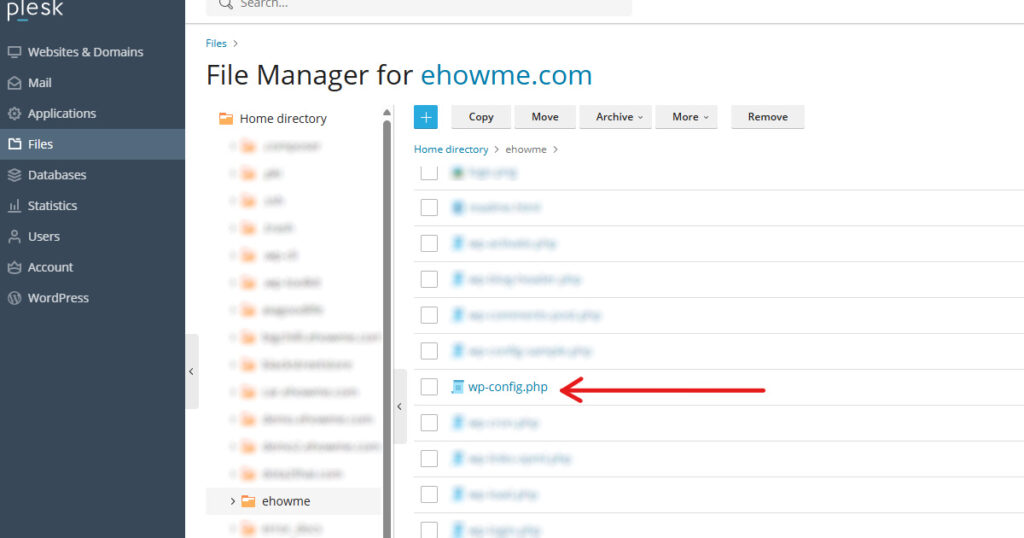Click ehowme in the path breadcrumb
This screenshot has height=538, width=1024.
(526, 150)
